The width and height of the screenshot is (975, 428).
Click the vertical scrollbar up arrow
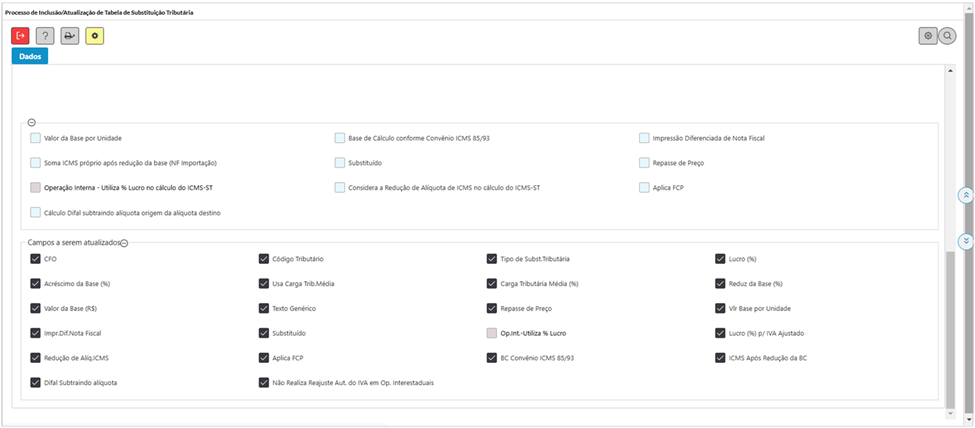point(949,72)
